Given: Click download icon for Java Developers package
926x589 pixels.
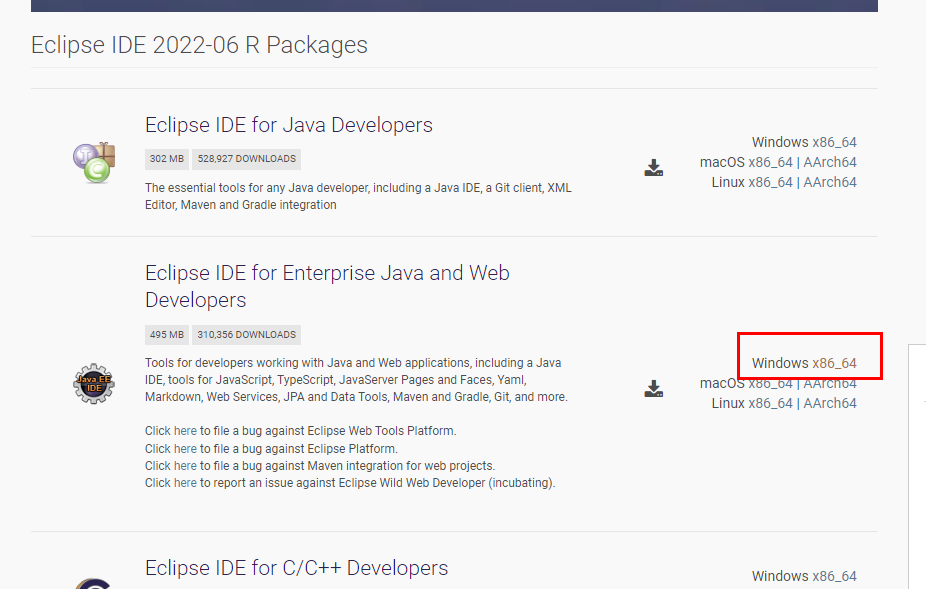Looking at the screenshot, I should [653, 168].
